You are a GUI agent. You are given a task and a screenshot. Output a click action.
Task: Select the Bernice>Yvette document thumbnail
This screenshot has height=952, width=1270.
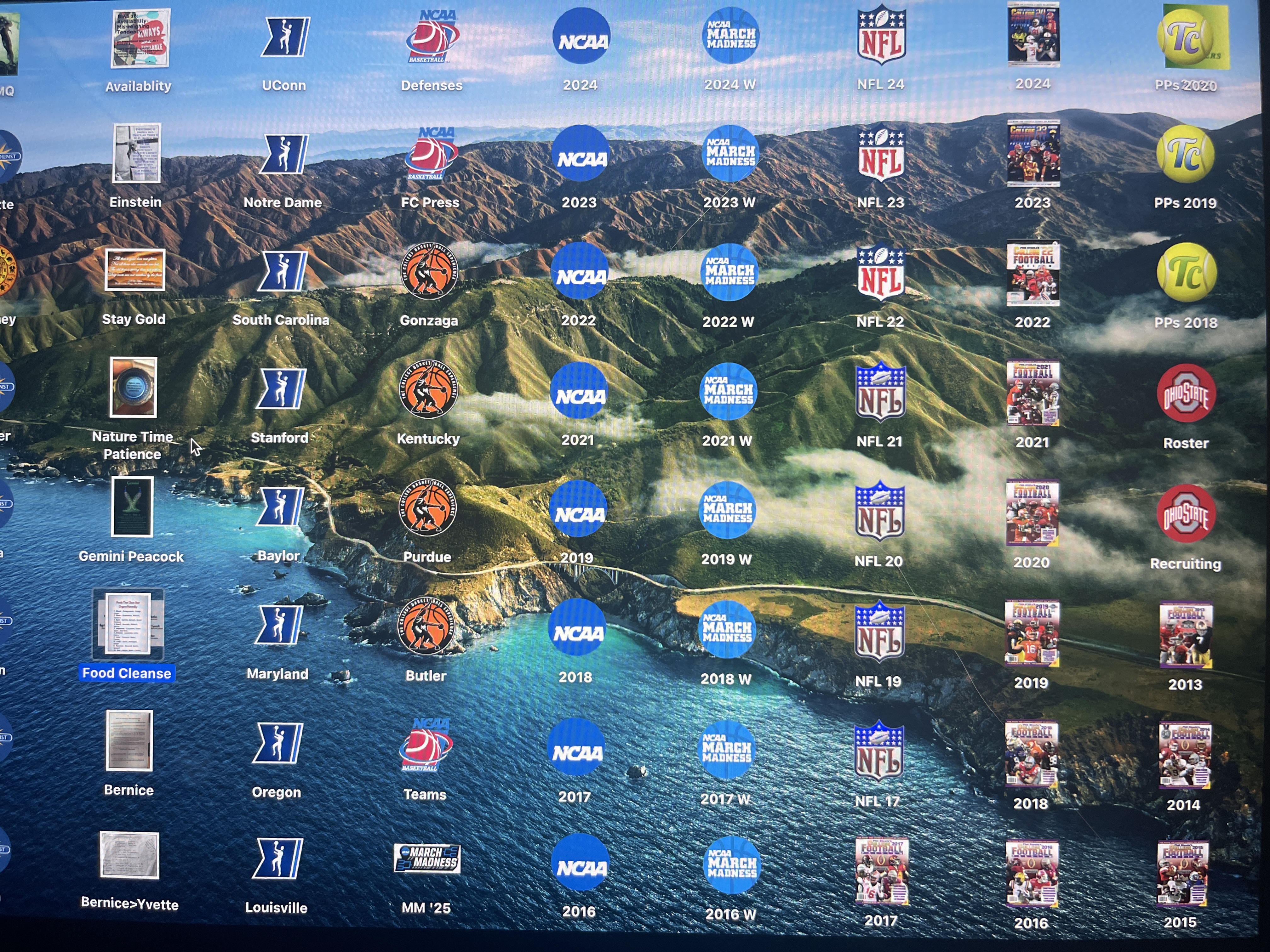click(130, 855)
